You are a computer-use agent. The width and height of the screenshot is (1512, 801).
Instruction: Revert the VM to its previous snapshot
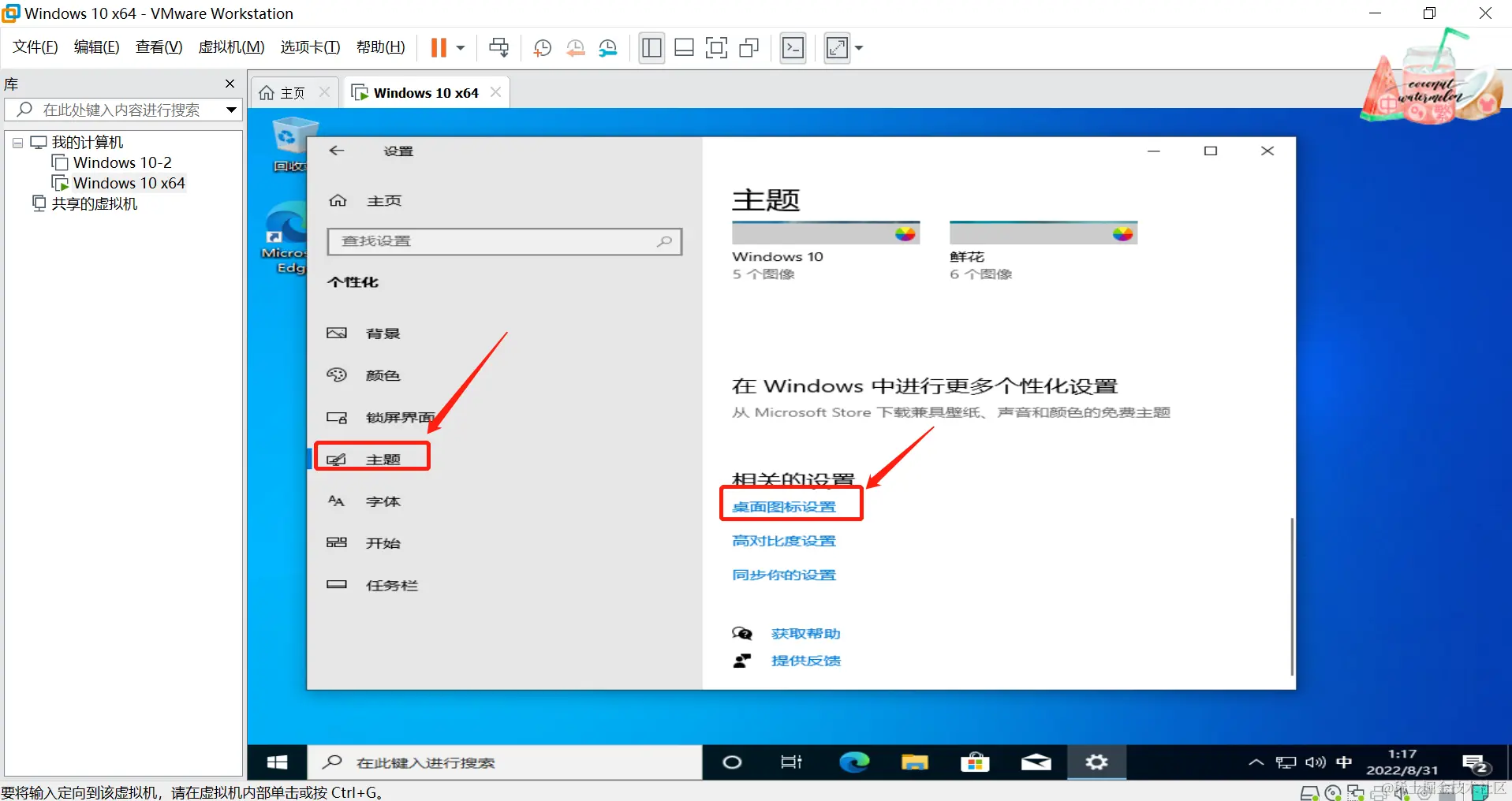576,48
